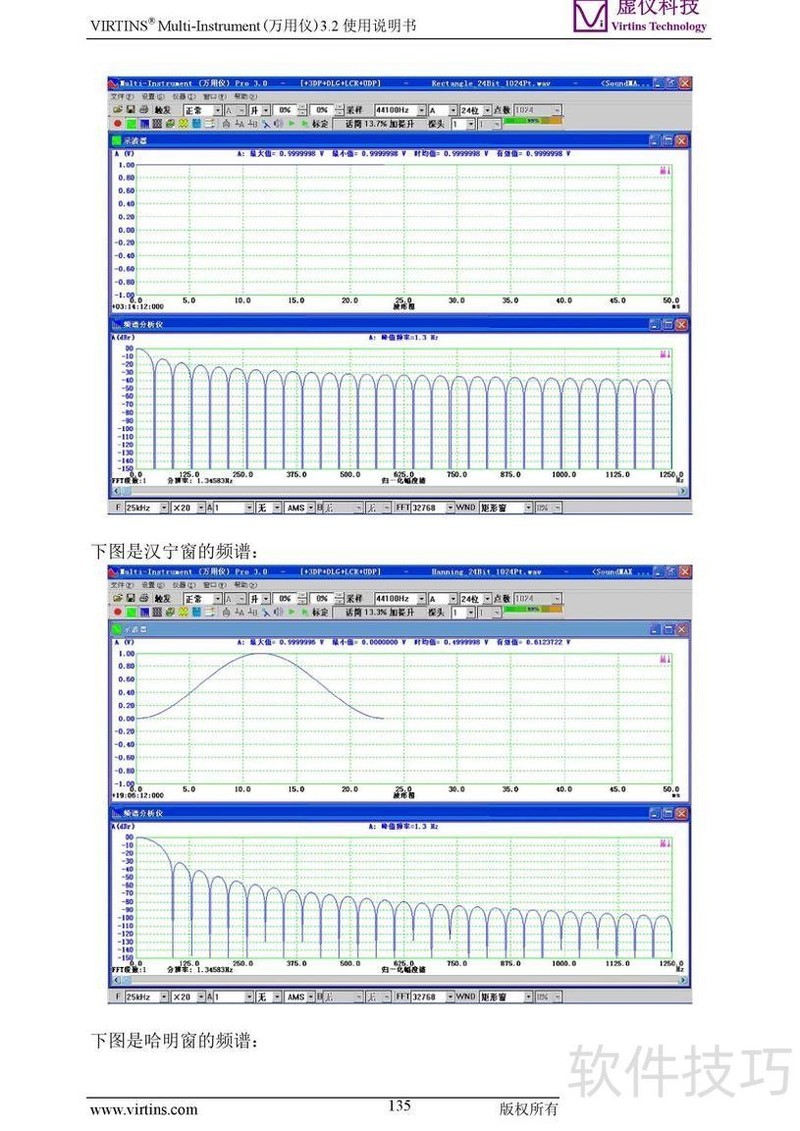800x1131 pixels.
Task: Click the green play arrow in Rectangle window
Action: coord(291,124)
